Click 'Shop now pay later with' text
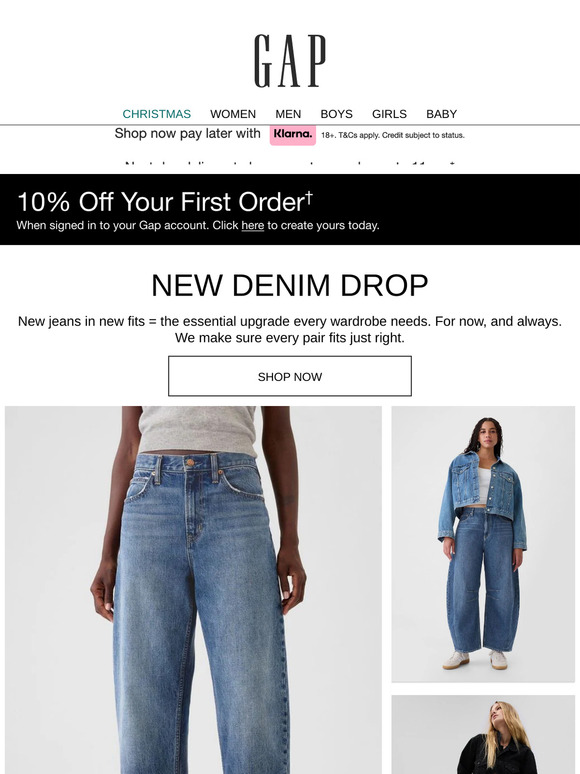The height and width of the screenshot is (774, 580). 188,134
